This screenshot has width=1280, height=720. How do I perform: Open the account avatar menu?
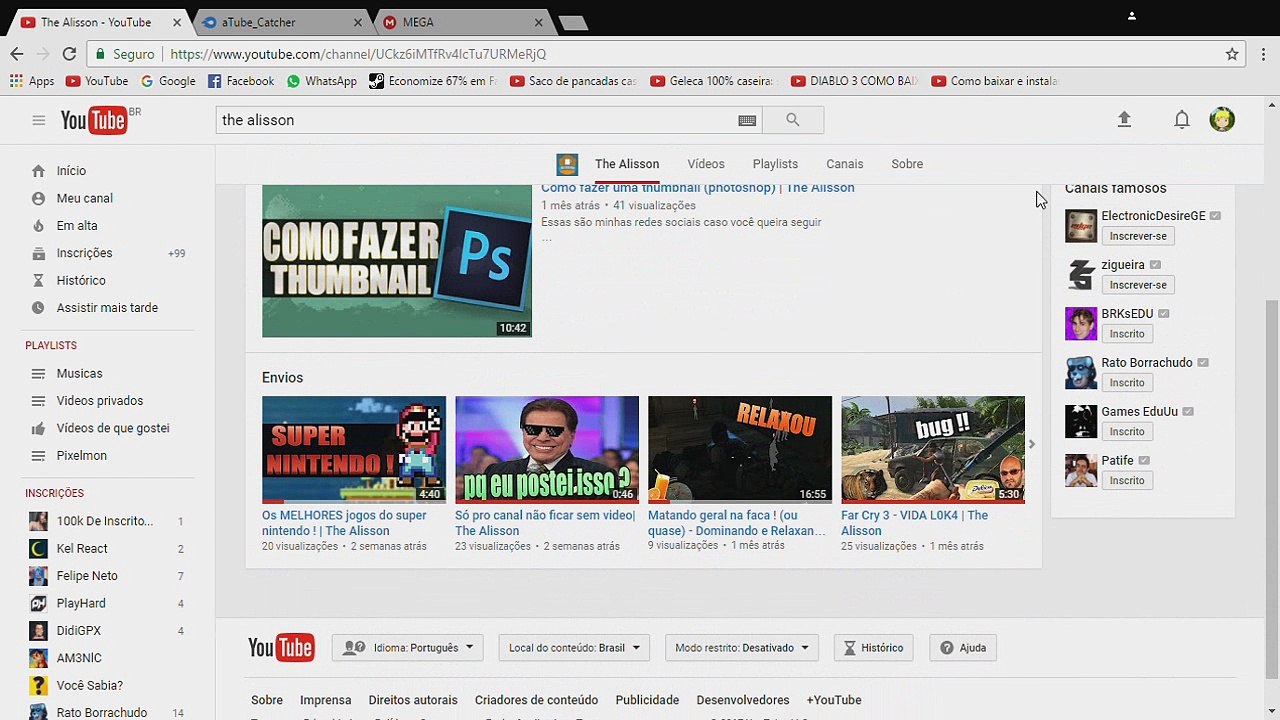[x=1222, y=120]
